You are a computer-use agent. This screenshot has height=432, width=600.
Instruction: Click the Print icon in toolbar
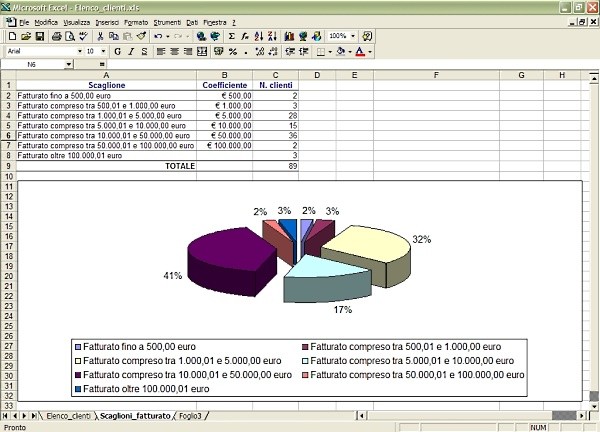(x=56, y=36)
